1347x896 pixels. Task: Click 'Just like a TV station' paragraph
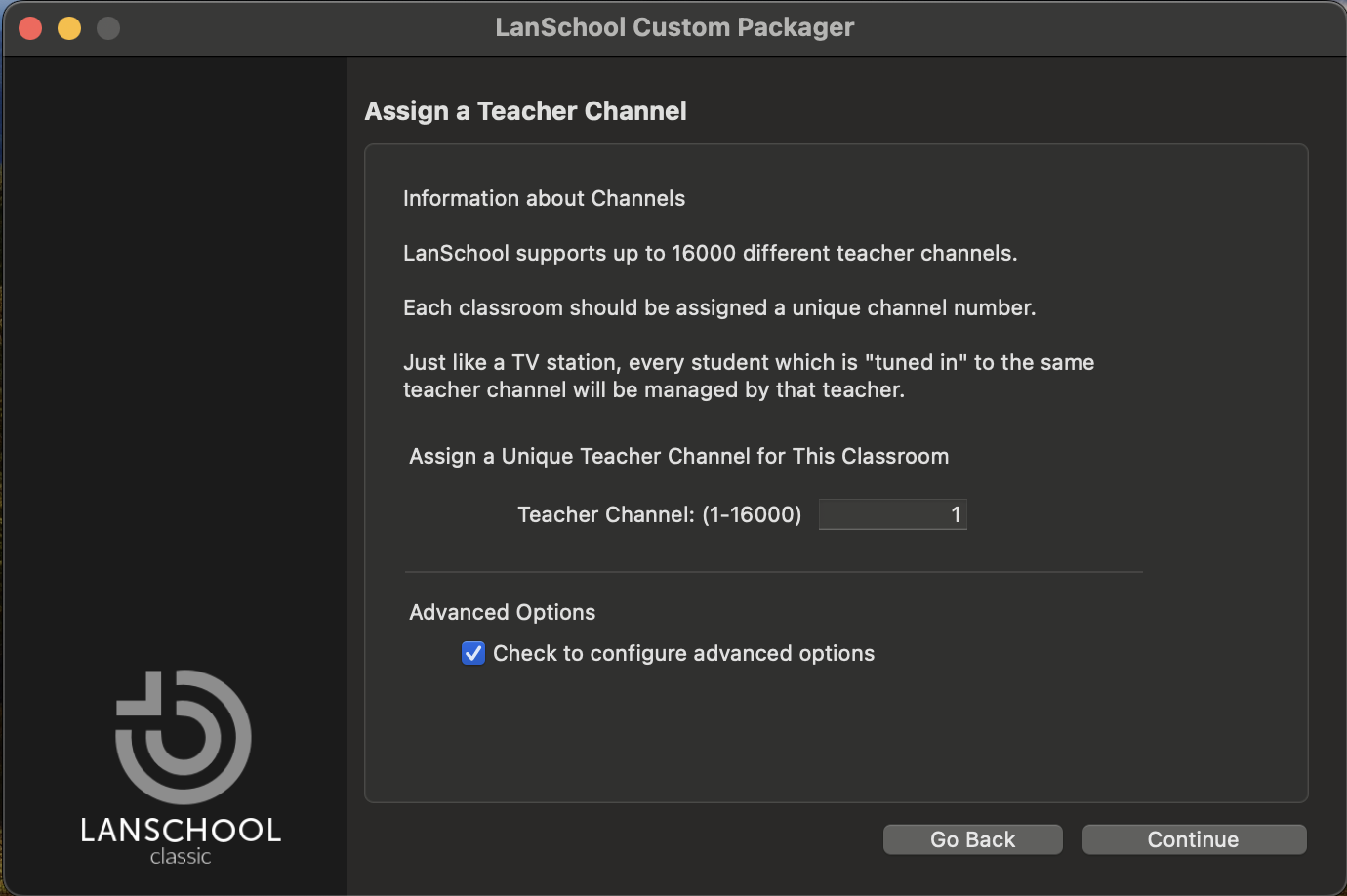(749, 376)
